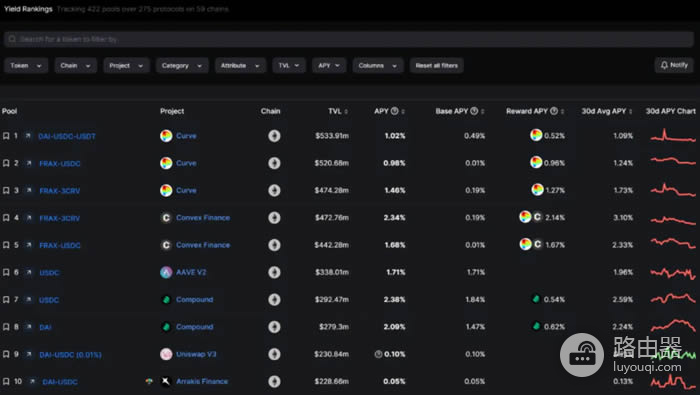Open the TVL filter dropdown
This screenshot has height=395, width=700.
tap(289, 66)
